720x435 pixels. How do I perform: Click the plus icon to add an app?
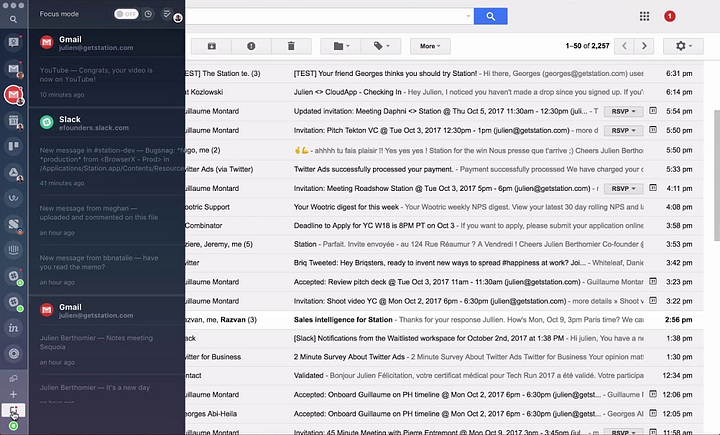(x=14, y=395)
